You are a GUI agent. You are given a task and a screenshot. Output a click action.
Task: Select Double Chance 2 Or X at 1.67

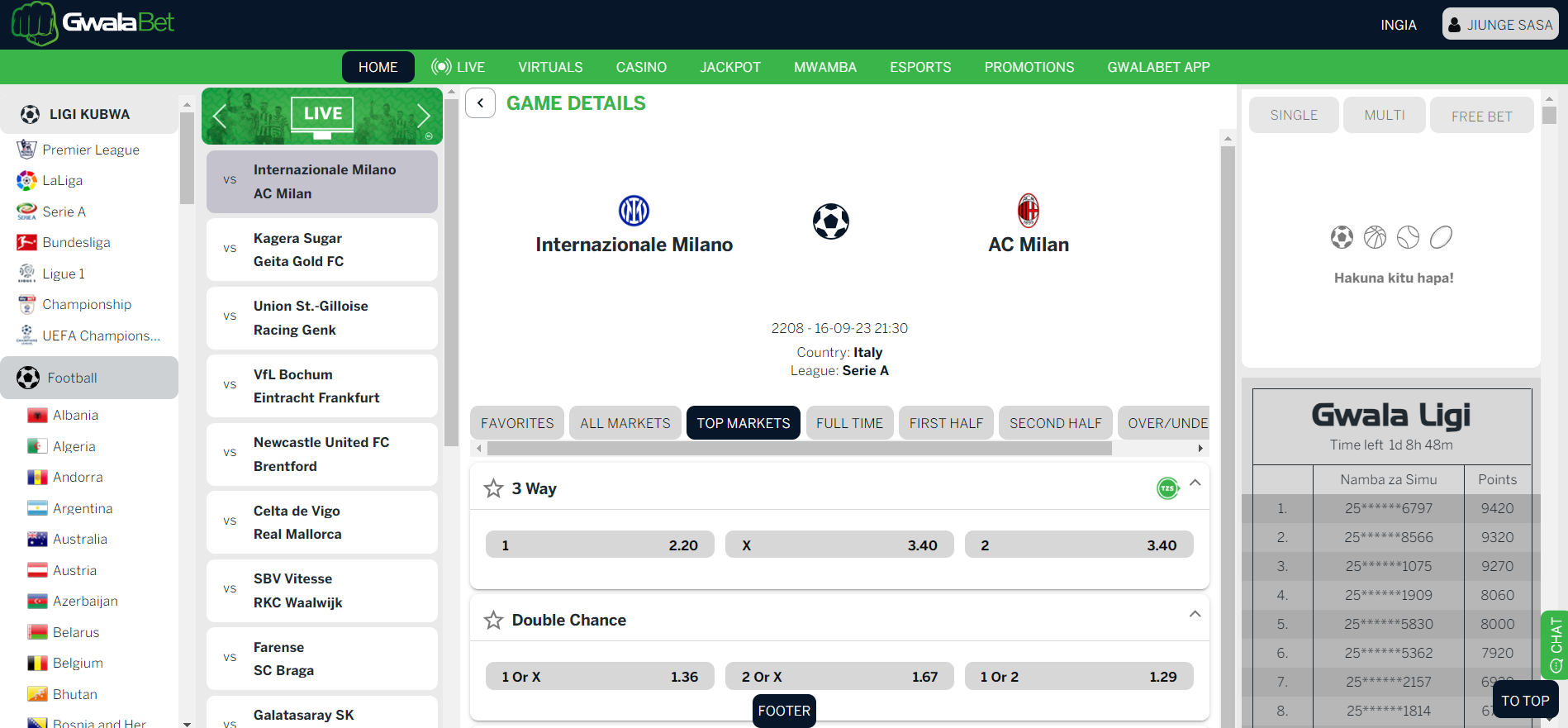pos(839,676)
